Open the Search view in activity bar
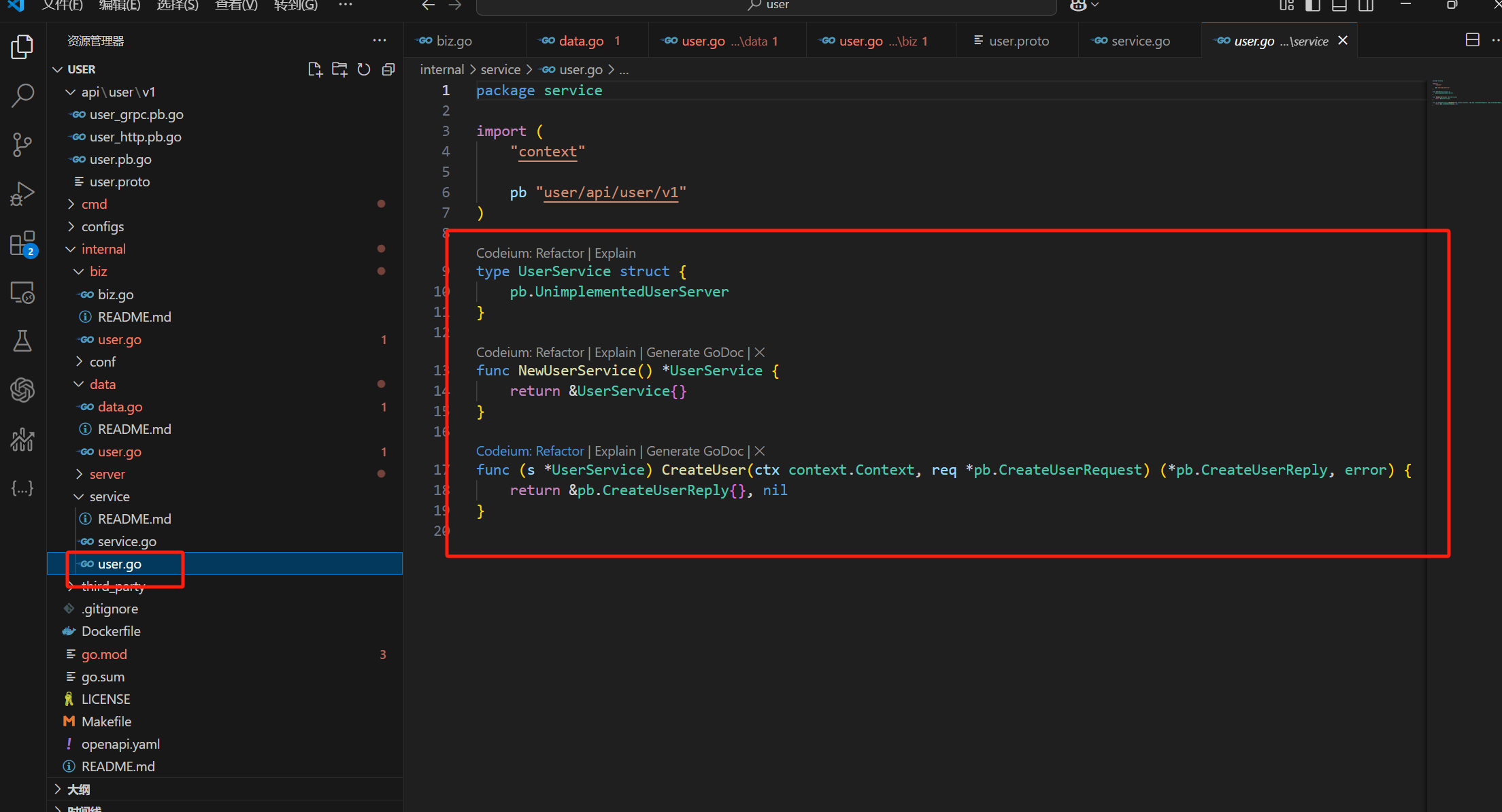 [x=22, y=96]
